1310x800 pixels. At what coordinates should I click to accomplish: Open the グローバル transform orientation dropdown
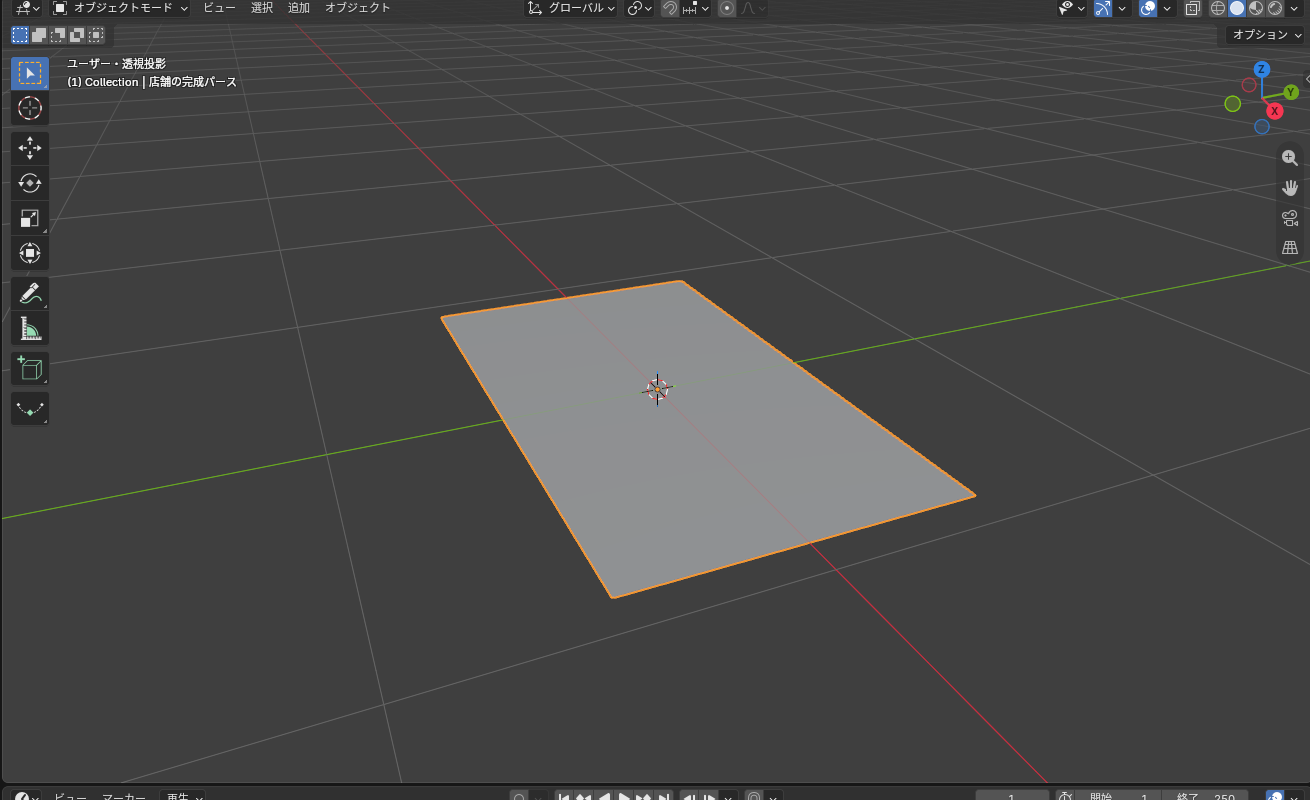coord(571,8)
